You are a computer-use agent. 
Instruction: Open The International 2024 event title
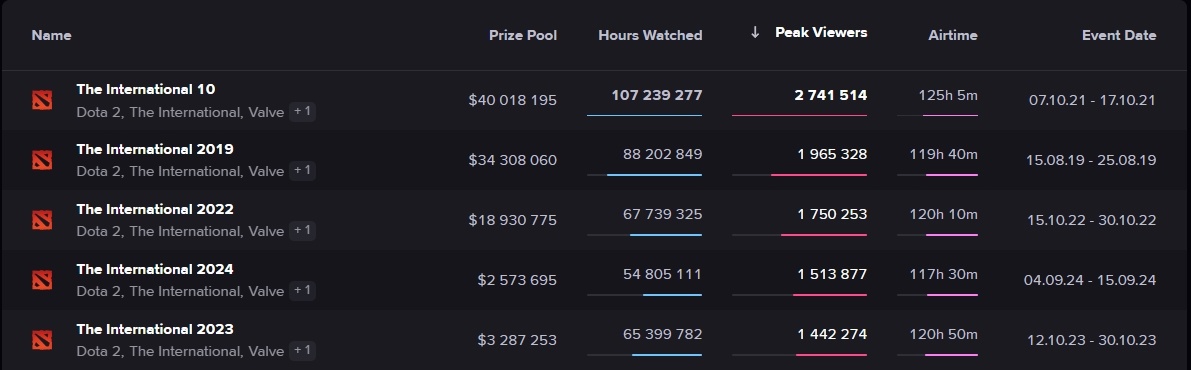pyautogui.click(x=155, y=269)
